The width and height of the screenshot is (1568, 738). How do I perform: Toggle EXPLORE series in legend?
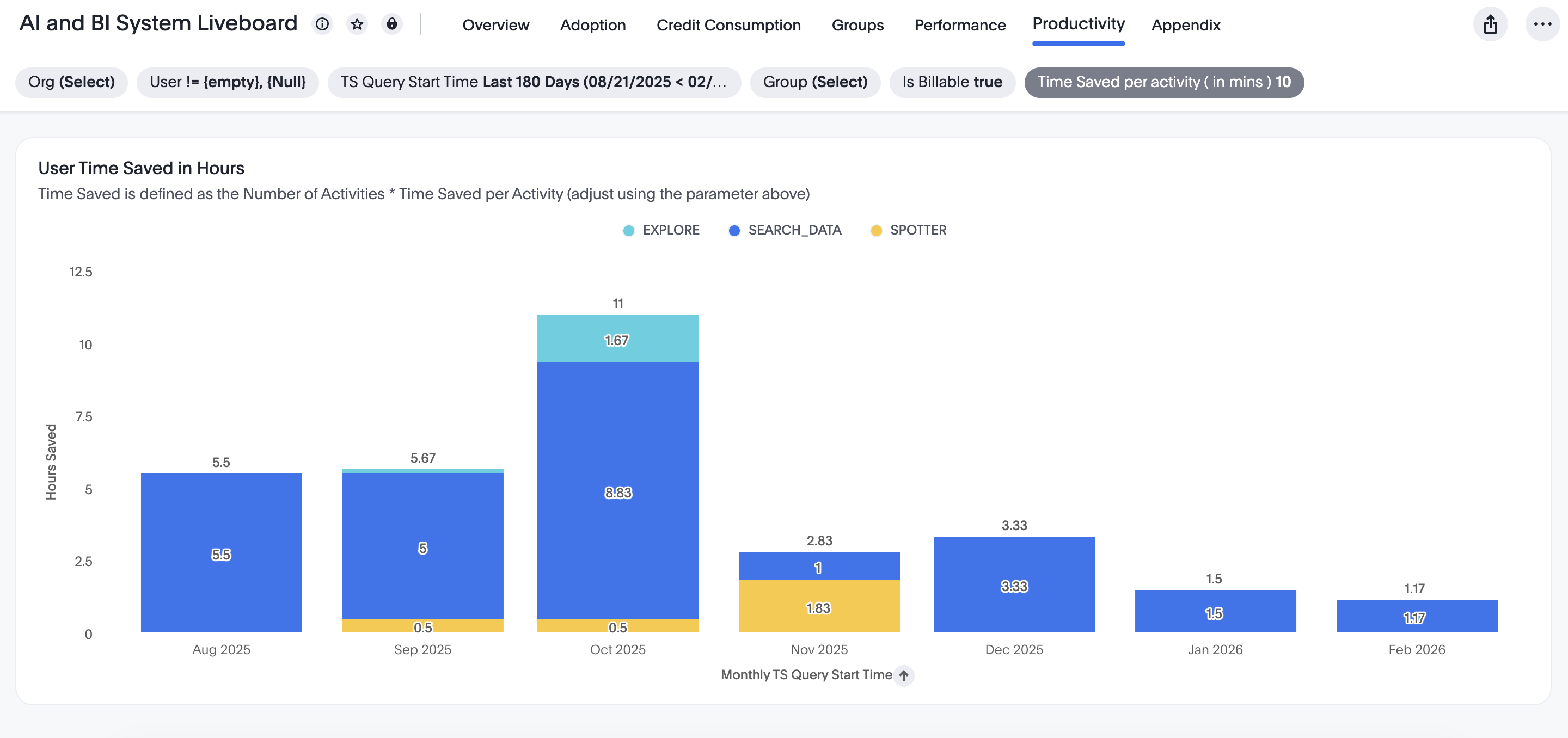point(661,231)
